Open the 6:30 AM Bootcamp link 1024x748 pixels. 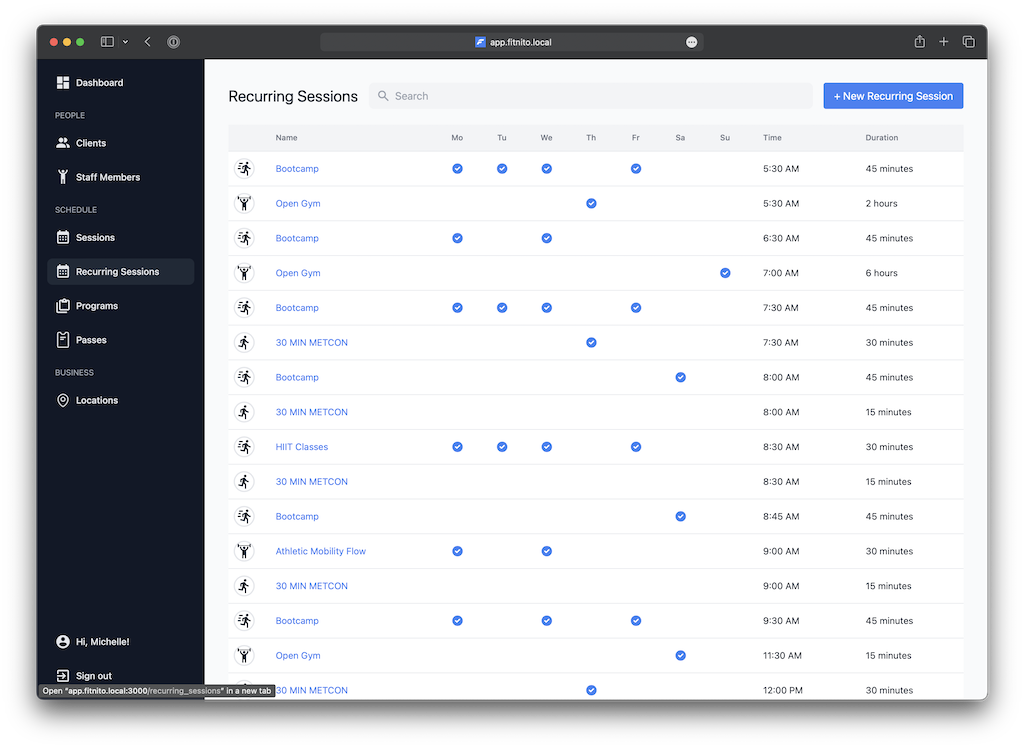297,238
